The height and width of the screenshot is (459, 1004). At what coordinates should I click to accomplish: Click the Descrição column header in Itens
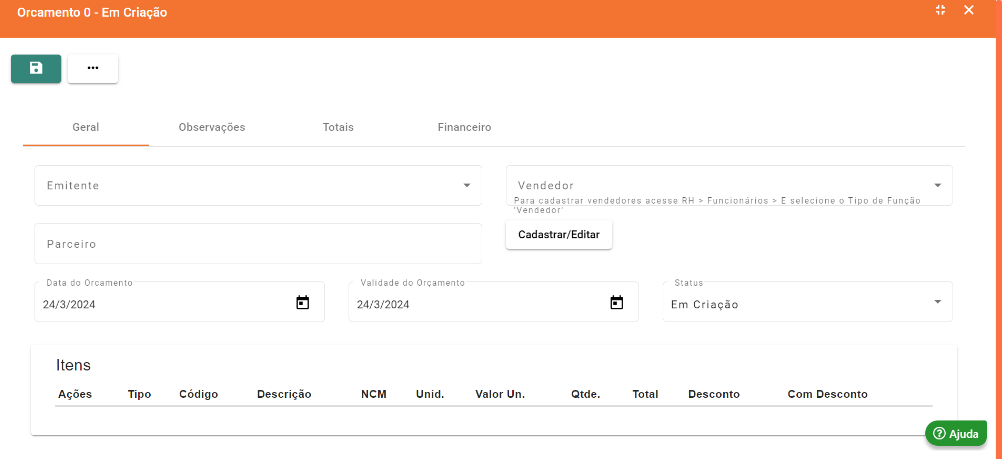coord(284,394)
